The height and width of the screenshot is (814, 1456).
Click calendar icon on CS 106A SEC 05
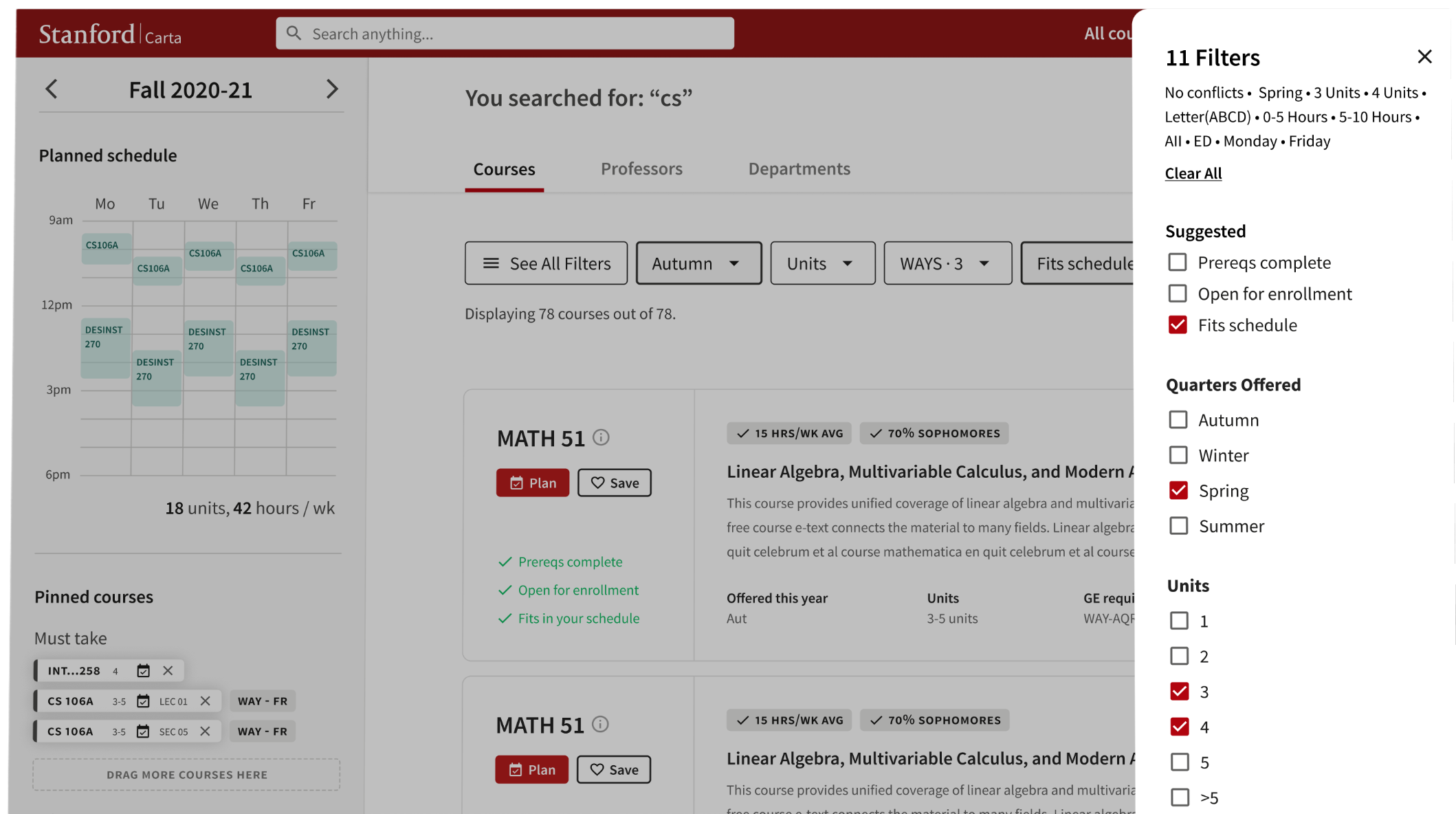[143, 731]
